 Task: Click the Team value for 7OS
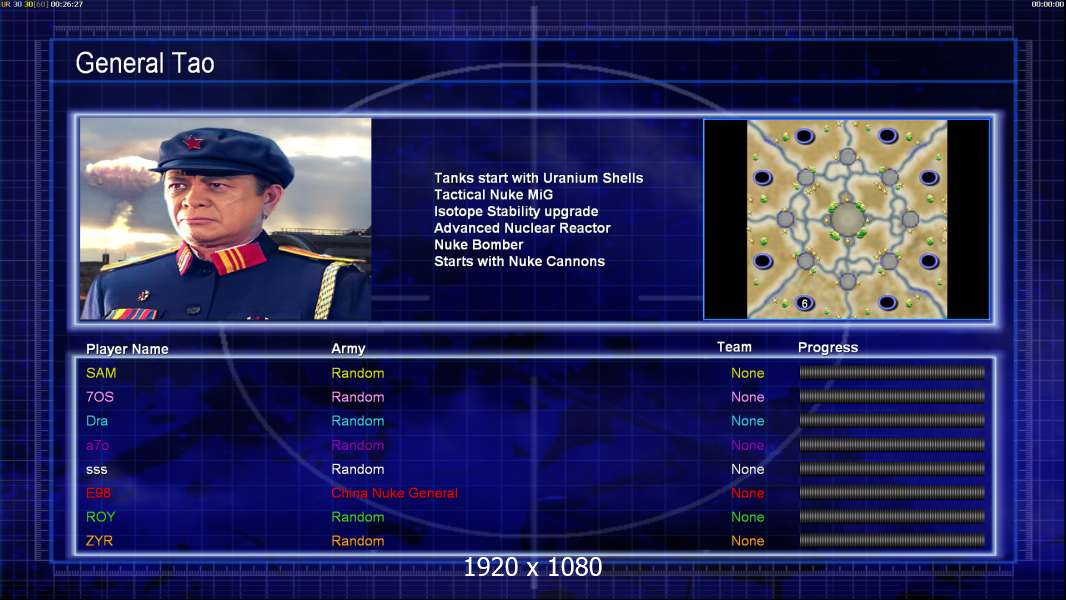click(x=747, y=397)
